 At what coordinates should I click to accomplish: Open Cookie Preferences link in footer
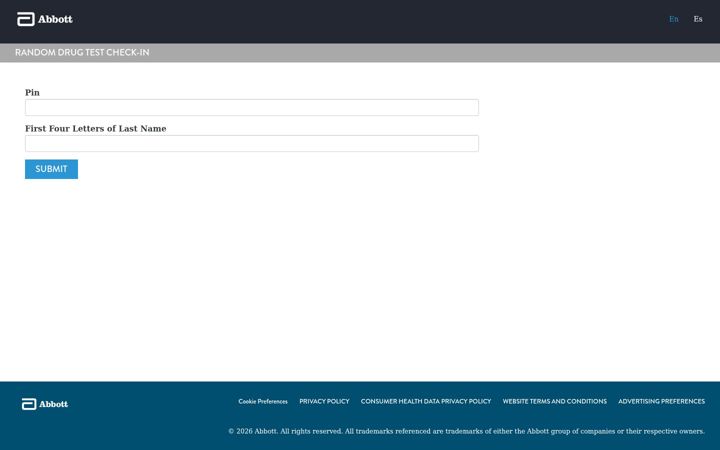click(263, 401)
